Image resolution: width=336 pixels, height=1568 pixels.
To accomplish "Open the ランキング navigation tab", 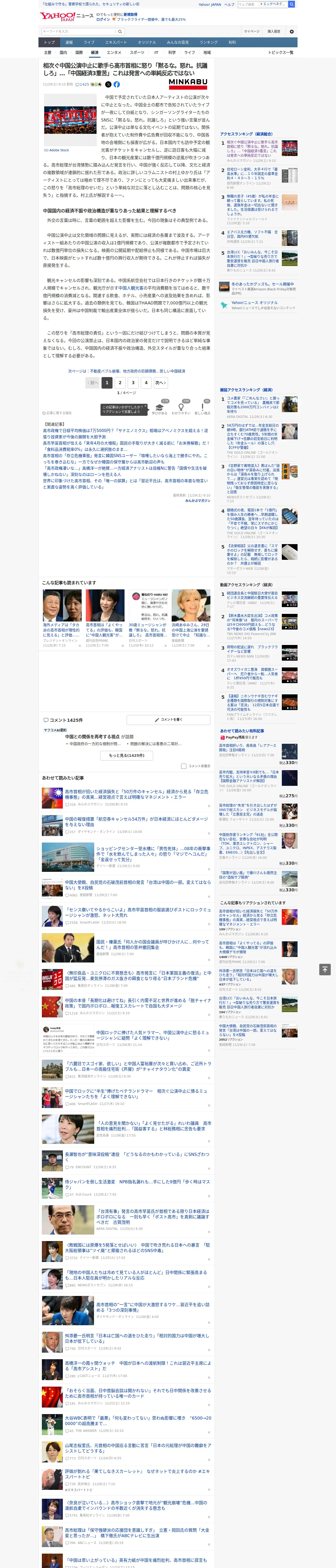I will pyautogui.click(x=209, y=43).
